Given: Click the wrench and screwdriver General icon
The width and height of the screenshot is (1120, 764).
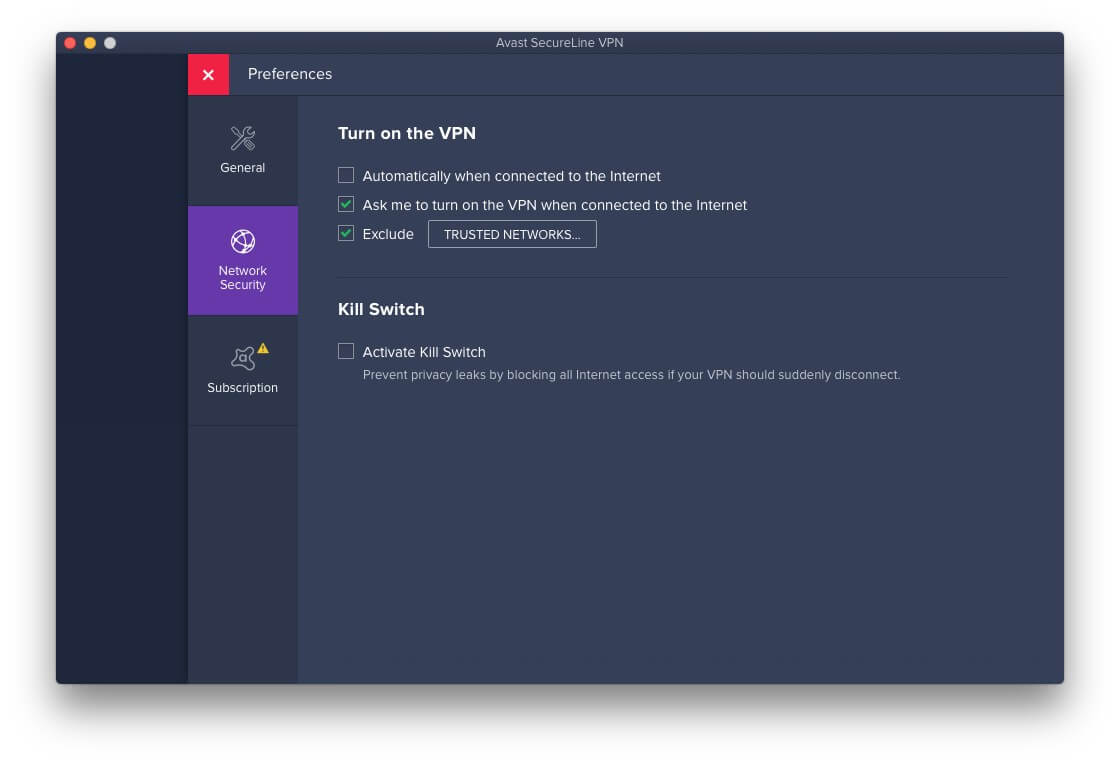Looking at the screenshot, I should 243,138.
